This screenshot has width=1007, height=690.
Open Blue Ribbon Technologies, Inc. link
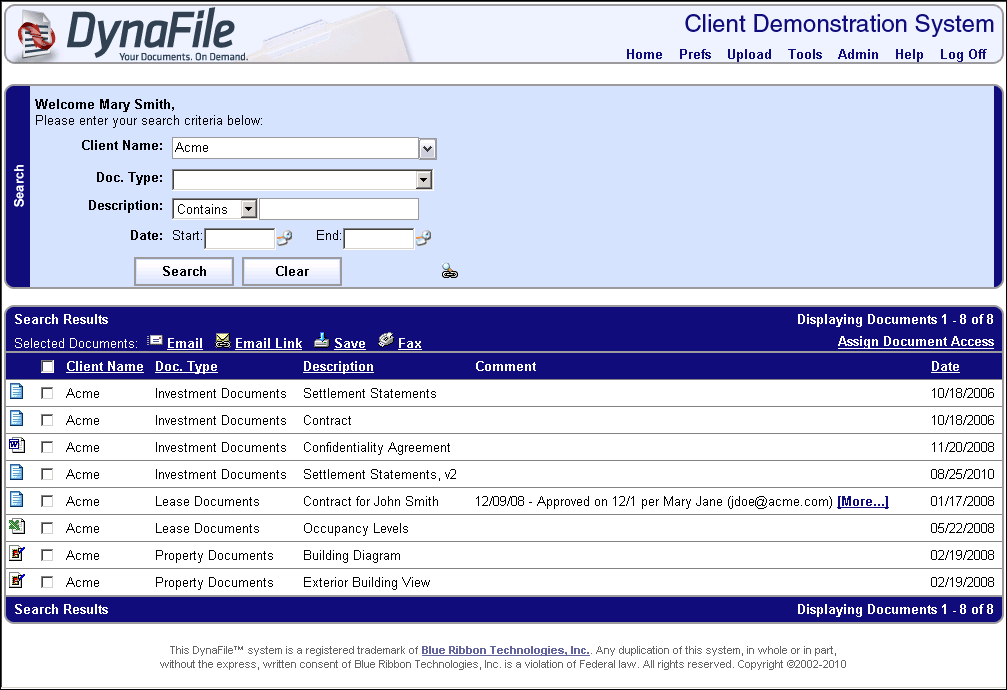[x=504, y=650]
